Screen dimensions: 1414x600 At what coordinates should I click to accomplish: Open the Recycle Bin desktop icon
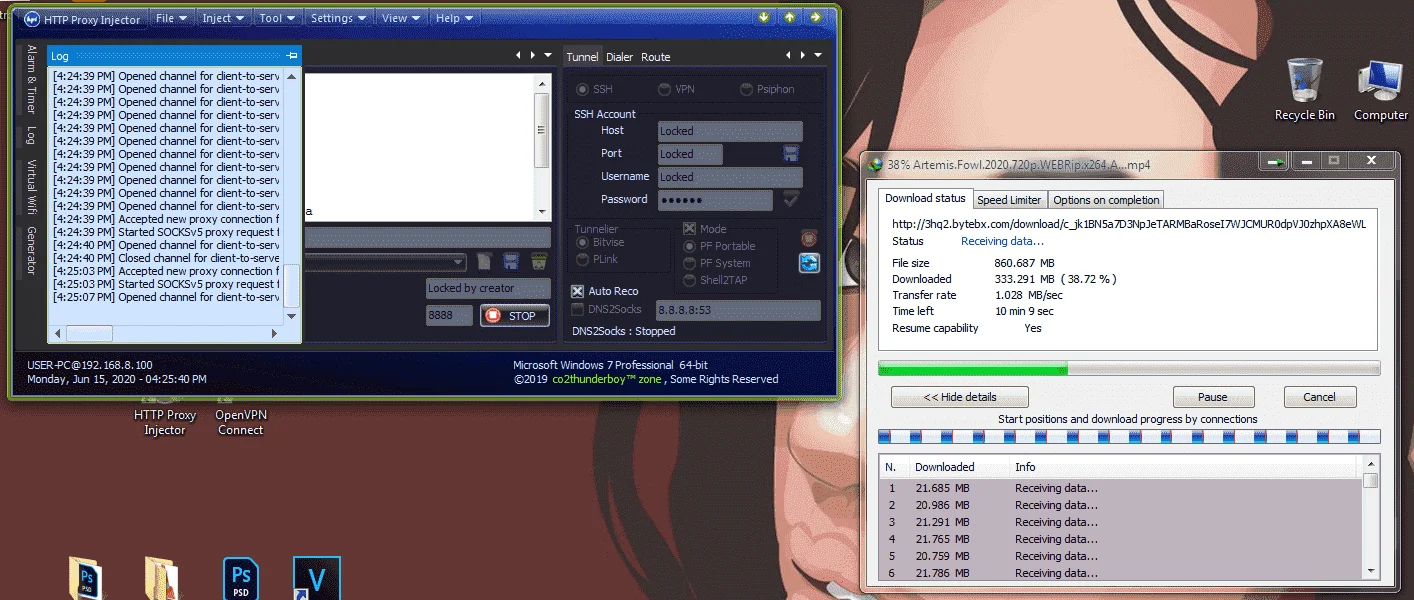pos(1304,90)
